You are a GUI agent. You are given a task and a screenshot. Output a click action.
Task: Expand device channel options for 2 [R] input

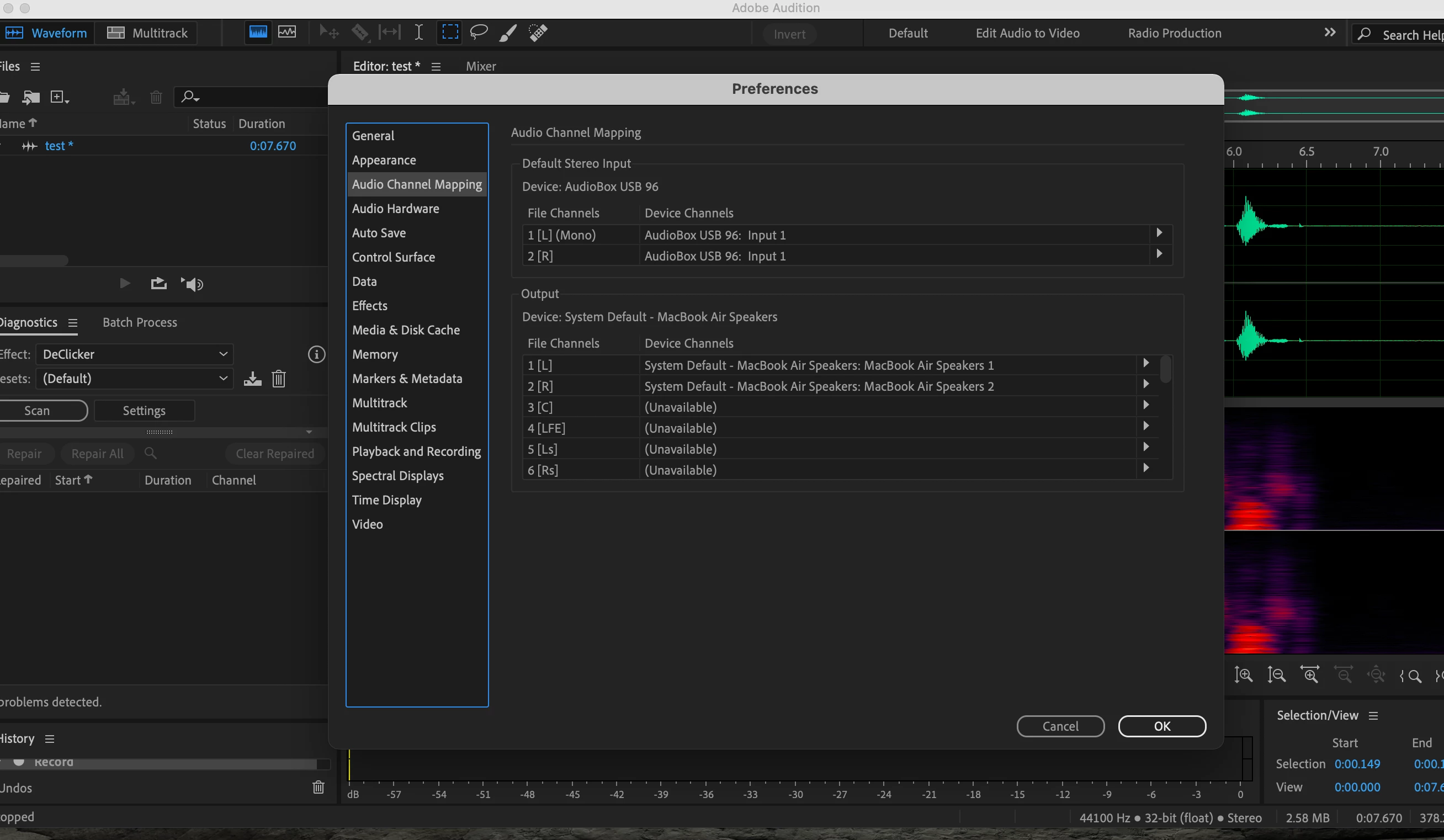point(1159,254)
